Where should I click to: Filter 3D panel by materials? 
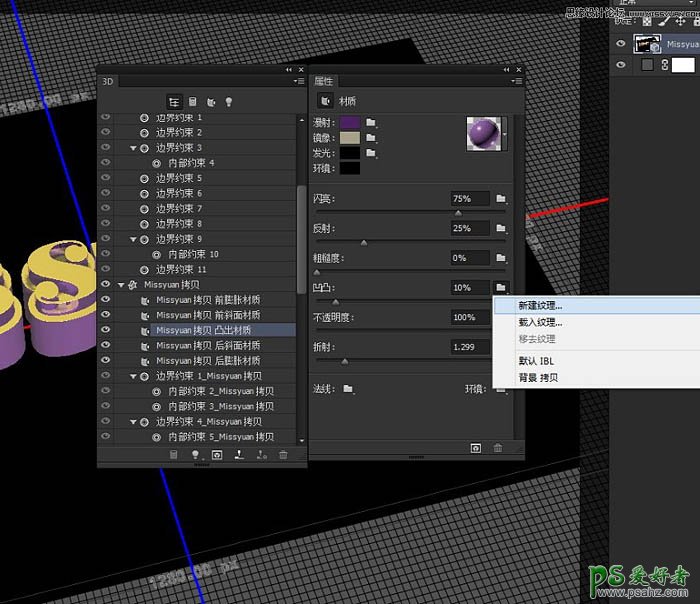pos(211,102)
